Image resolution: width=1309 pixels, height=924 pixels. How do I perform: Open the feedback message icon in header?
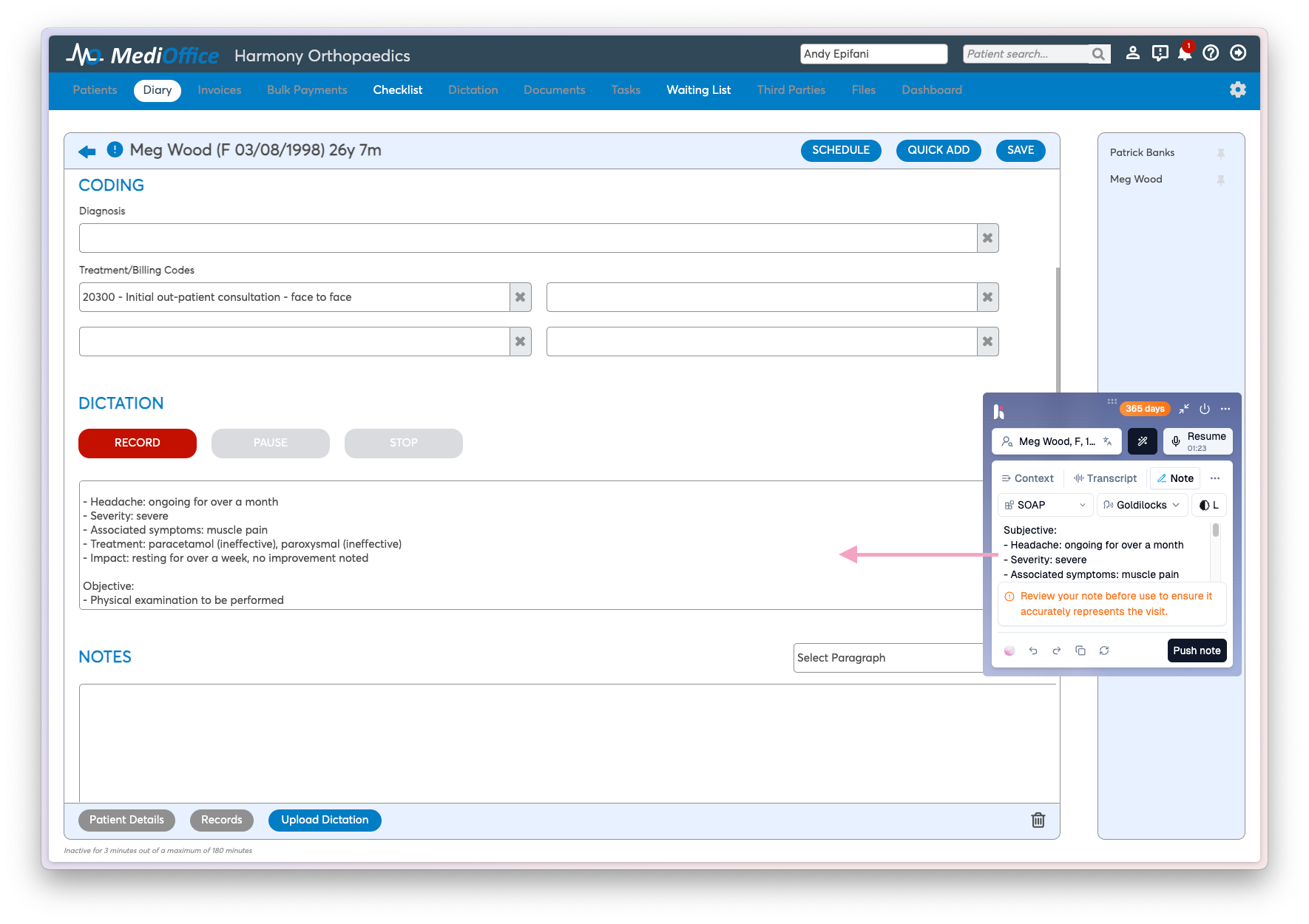pos(1160,53)
